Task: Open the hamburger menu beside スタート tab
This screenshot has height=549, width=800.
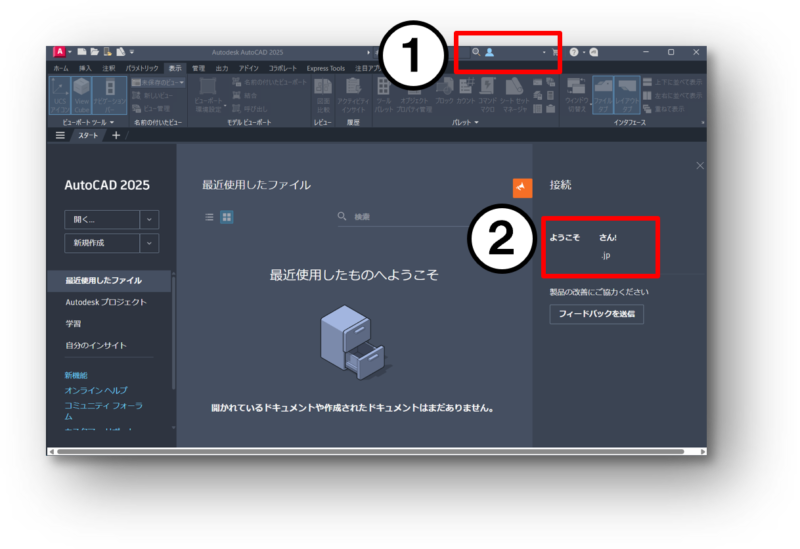Action: [x=60, y=135]
